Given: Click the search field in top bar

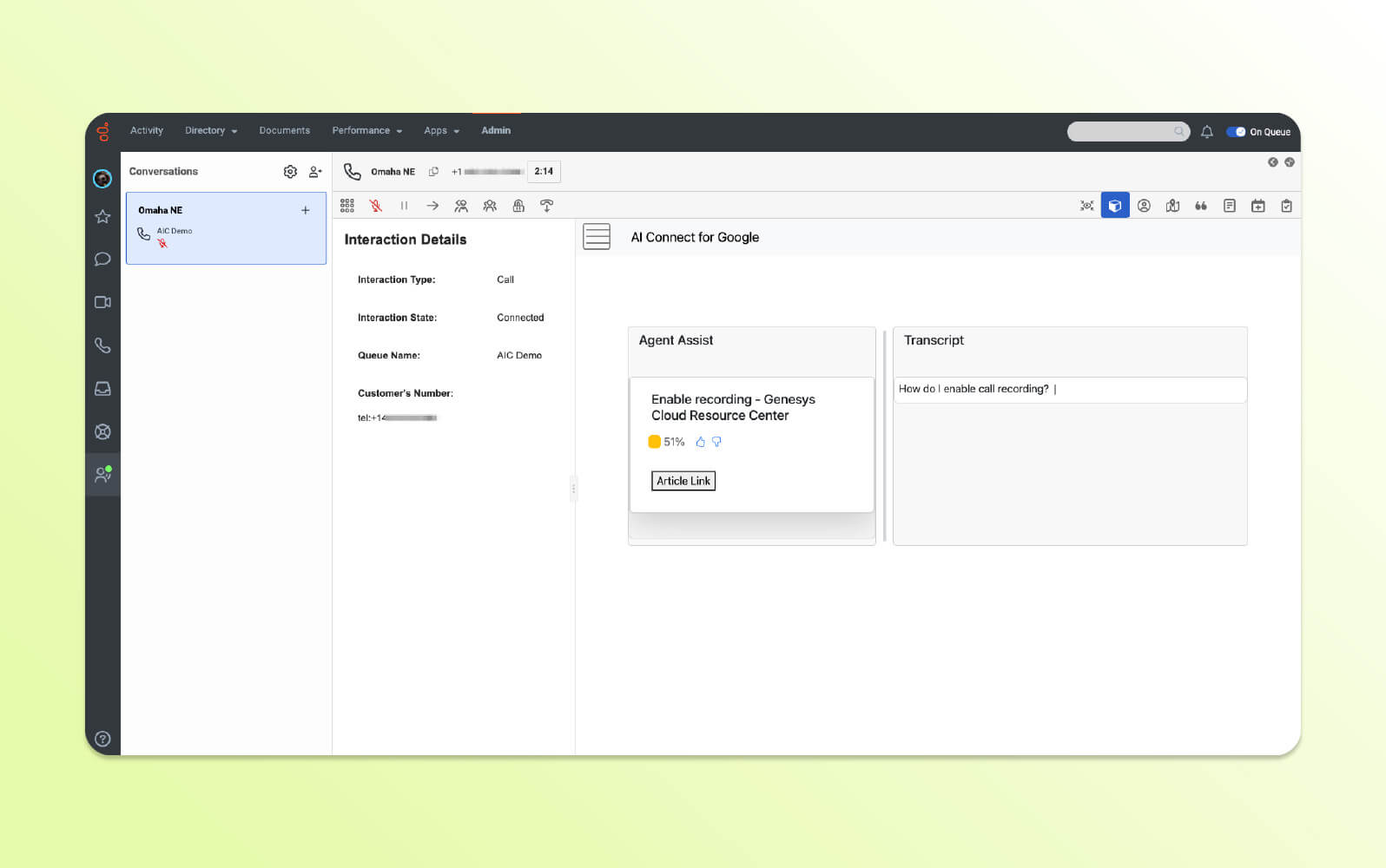Looking at the screenshot, I should coord(1120,132).
